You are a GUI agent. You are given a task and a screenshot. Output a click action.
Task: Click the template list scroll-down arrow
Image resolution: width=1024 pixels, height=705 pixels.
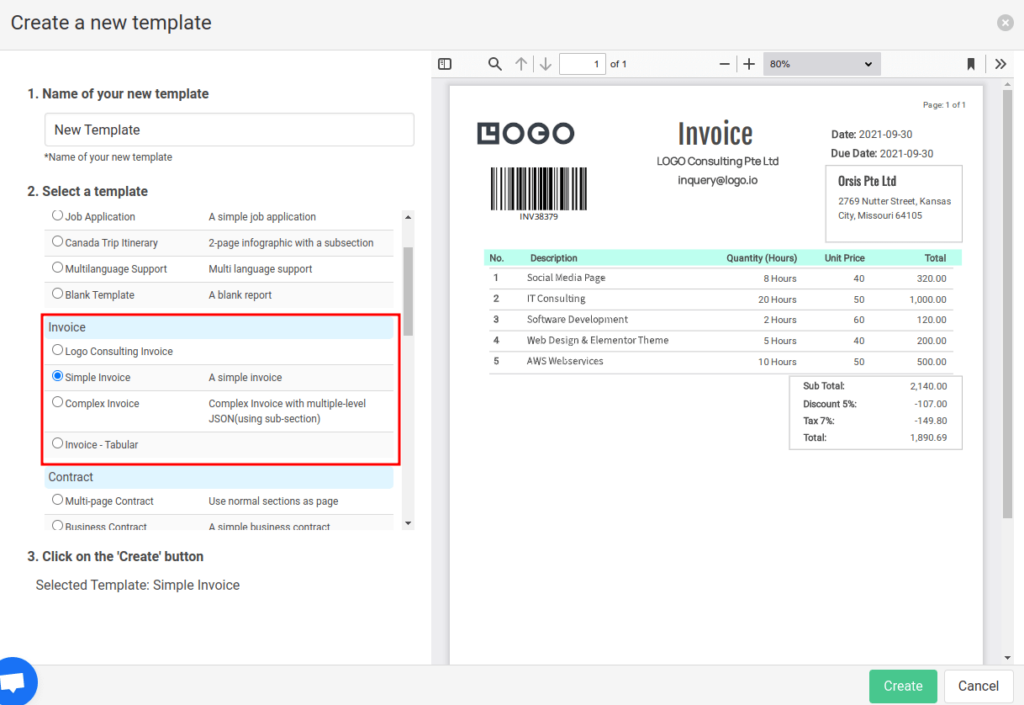[x=408, y=523]
